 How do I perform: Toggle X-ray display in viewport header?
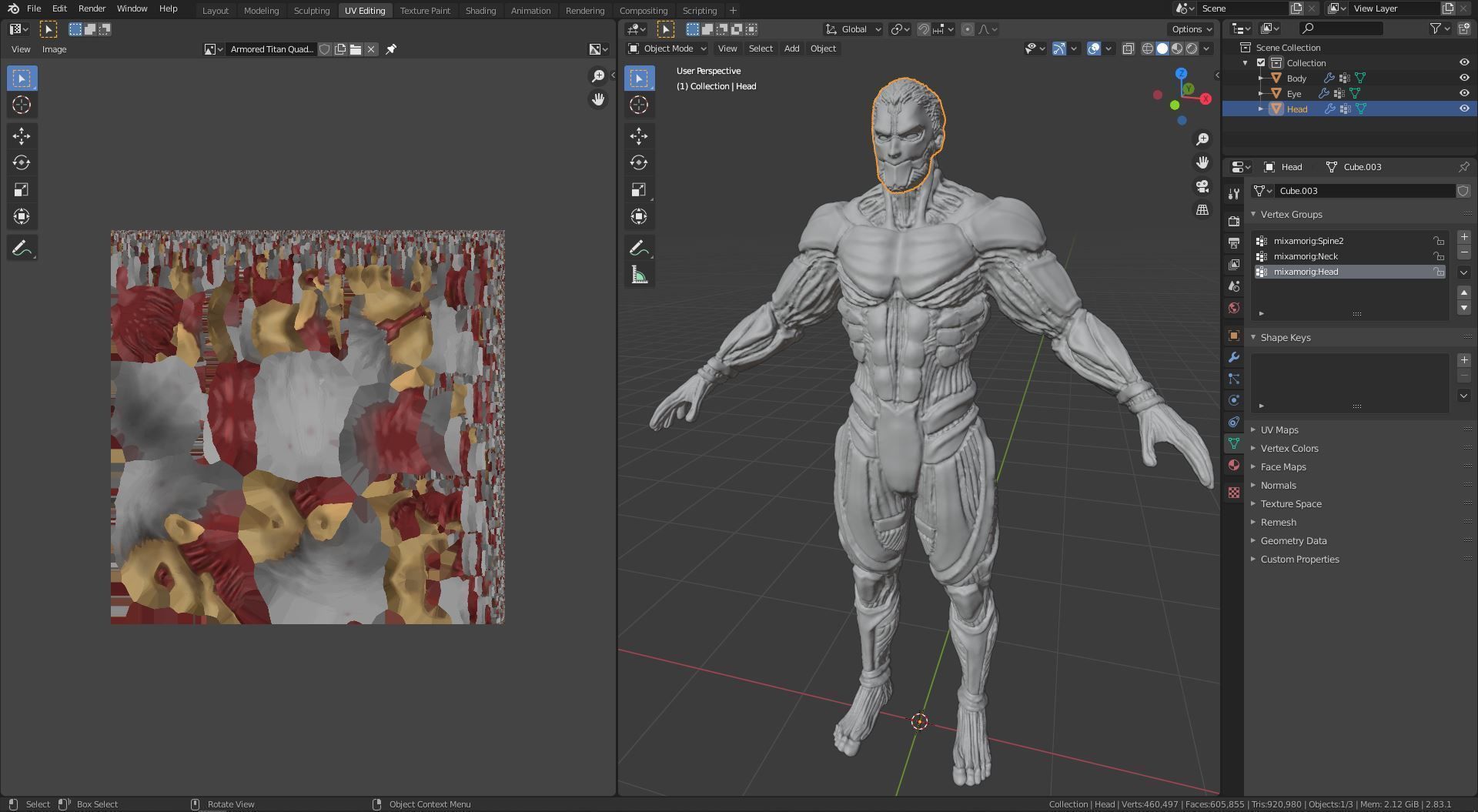pos(1128,48)
